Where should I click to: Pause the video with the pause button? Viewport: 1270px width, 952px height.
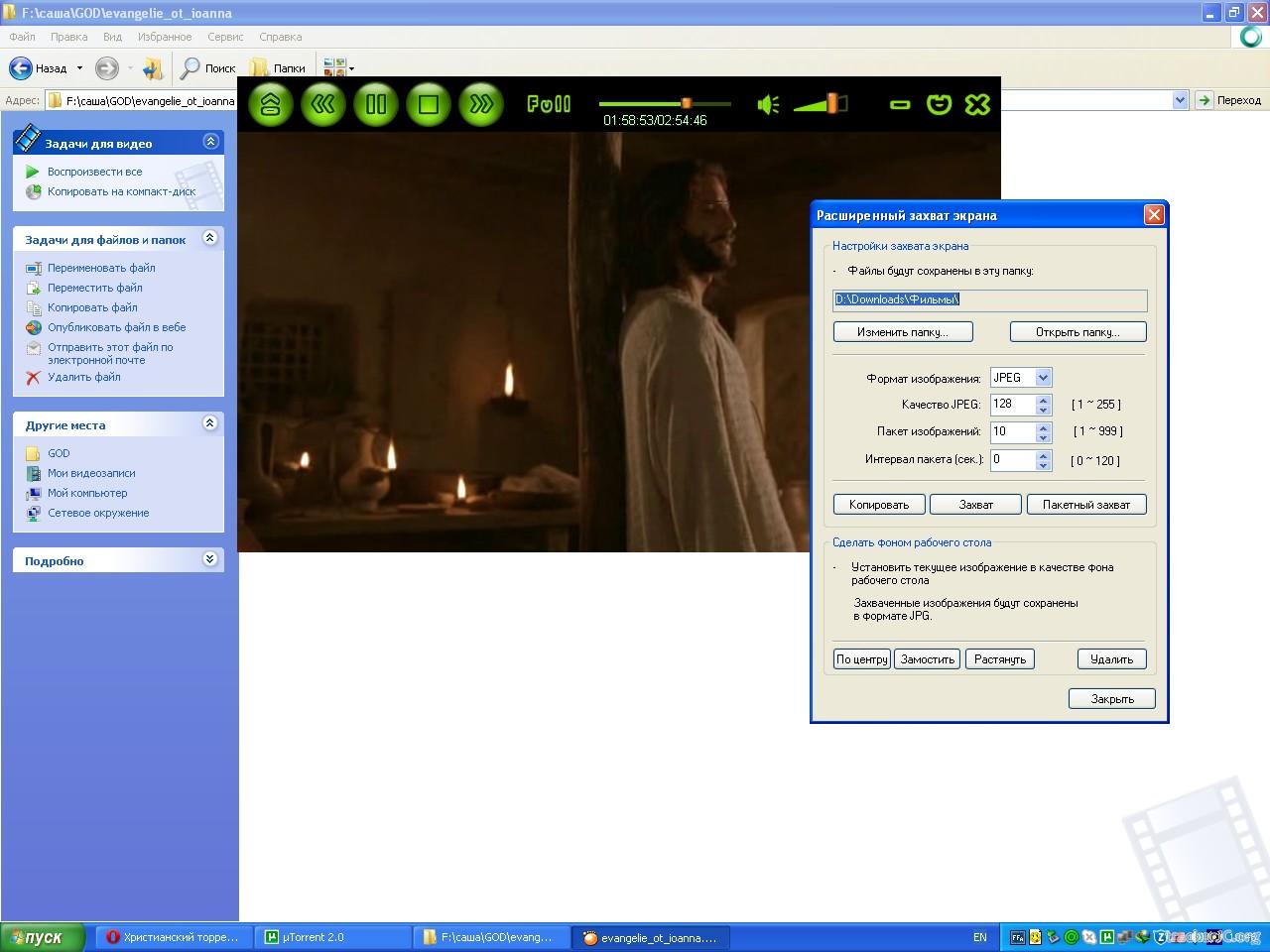click(x=376, y=104)
